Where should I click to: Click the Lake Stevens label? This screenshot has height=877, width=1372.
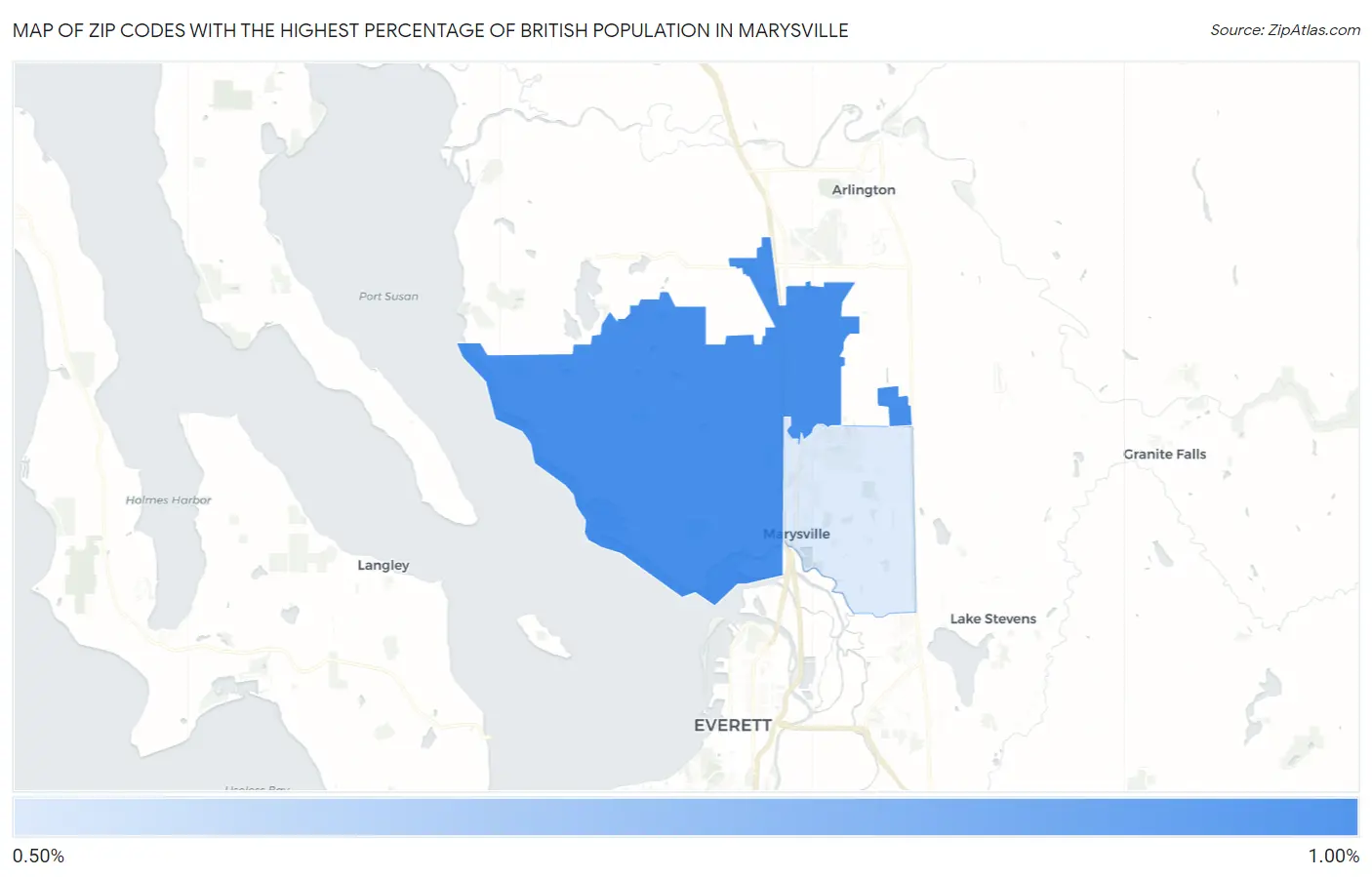992,618
